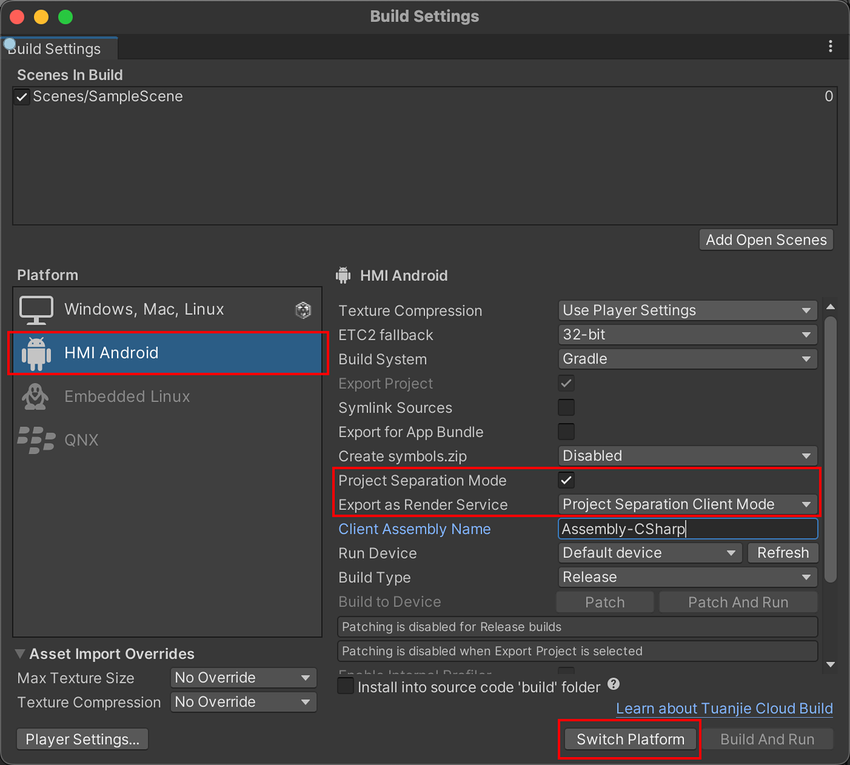
Task: Expand the Export as Render Service dropdown
Action: tap(687, 505)
